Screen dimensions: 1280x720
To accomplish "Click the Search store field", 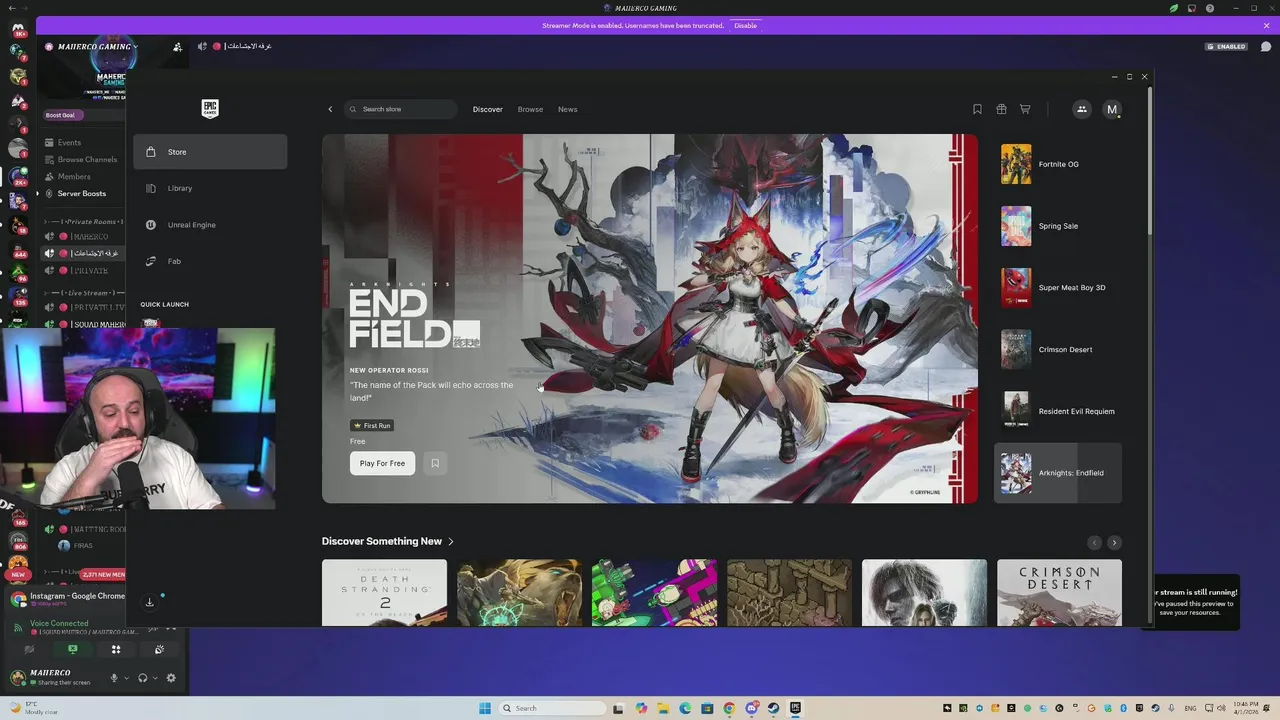I will pyautogui.click(x=400, y=109).
